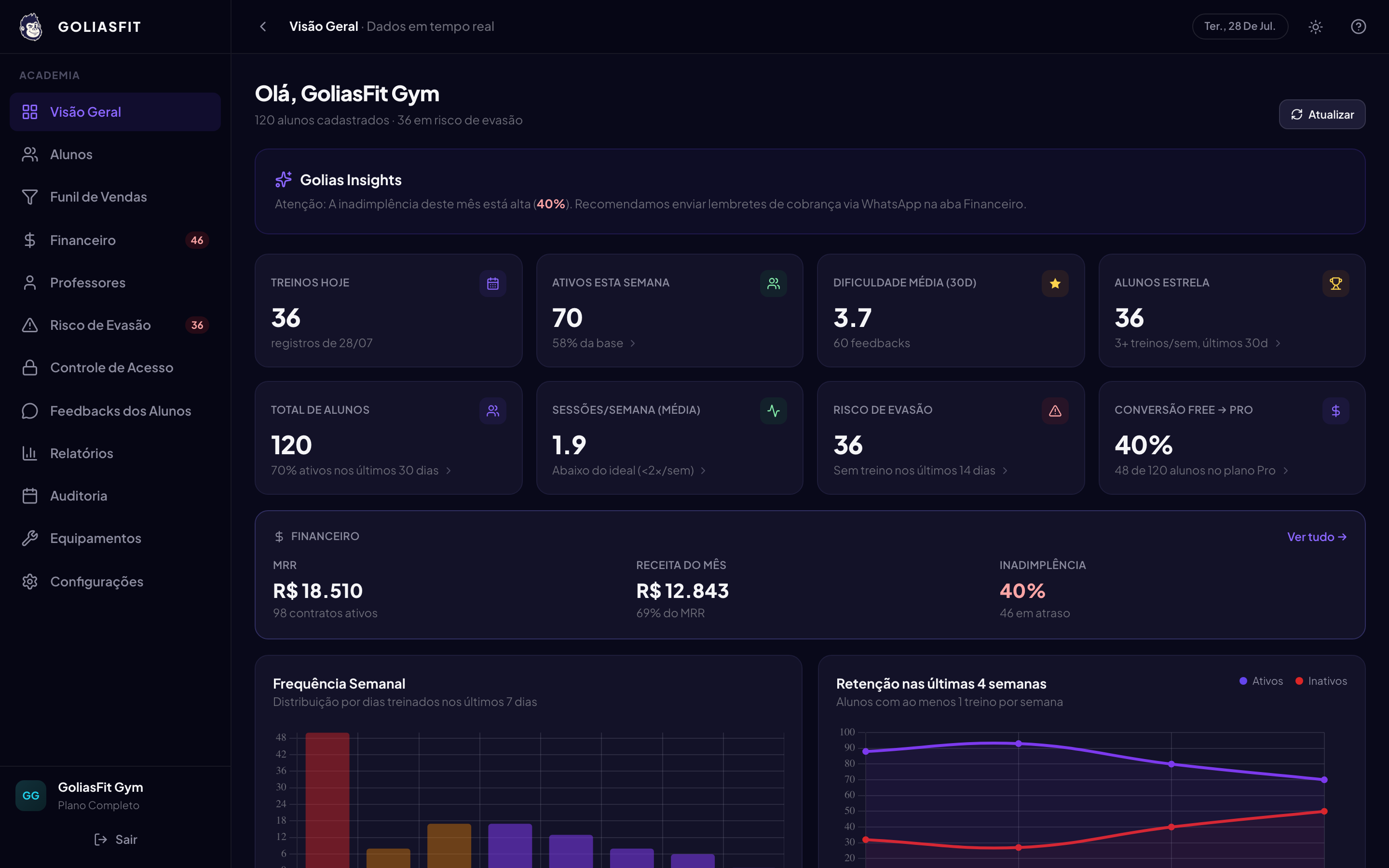Click the Visão Geral grid icon in sidebar
This screenshot has width=1389, height=868.
[30, 112]
